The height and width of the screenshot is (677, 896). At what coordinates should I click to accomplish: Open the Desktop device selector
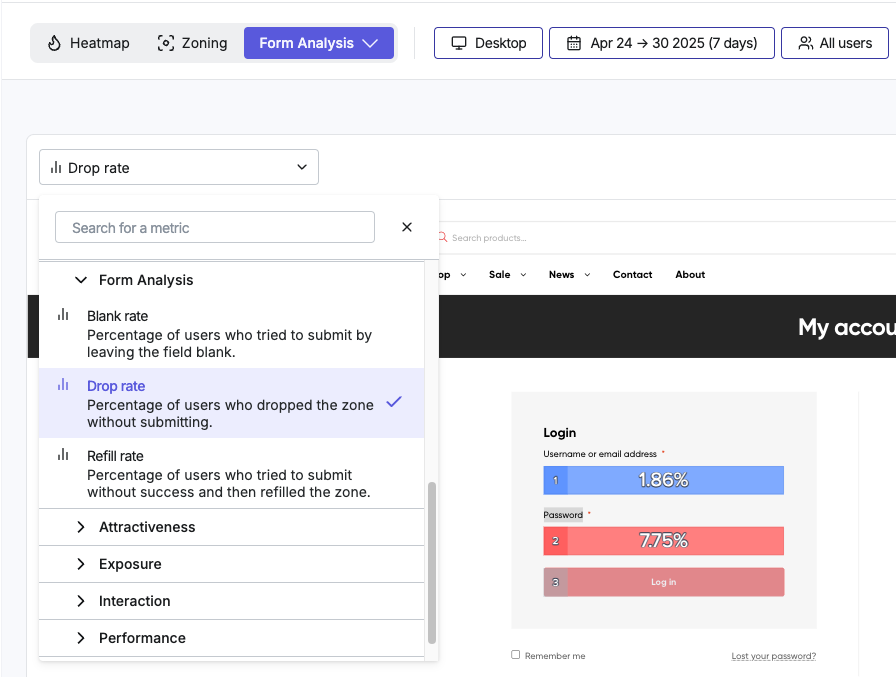(488, 43)
